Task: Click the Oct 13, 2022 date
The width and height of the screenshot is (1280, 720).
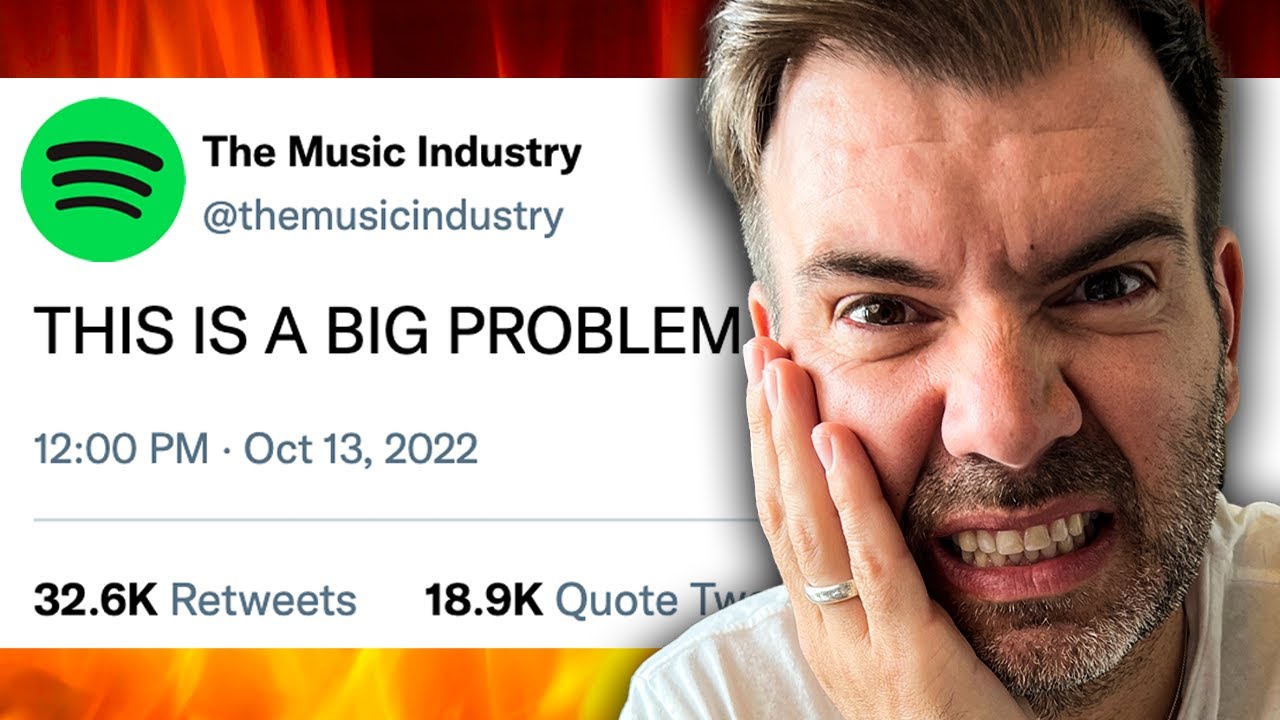Action: coord(361,450)
